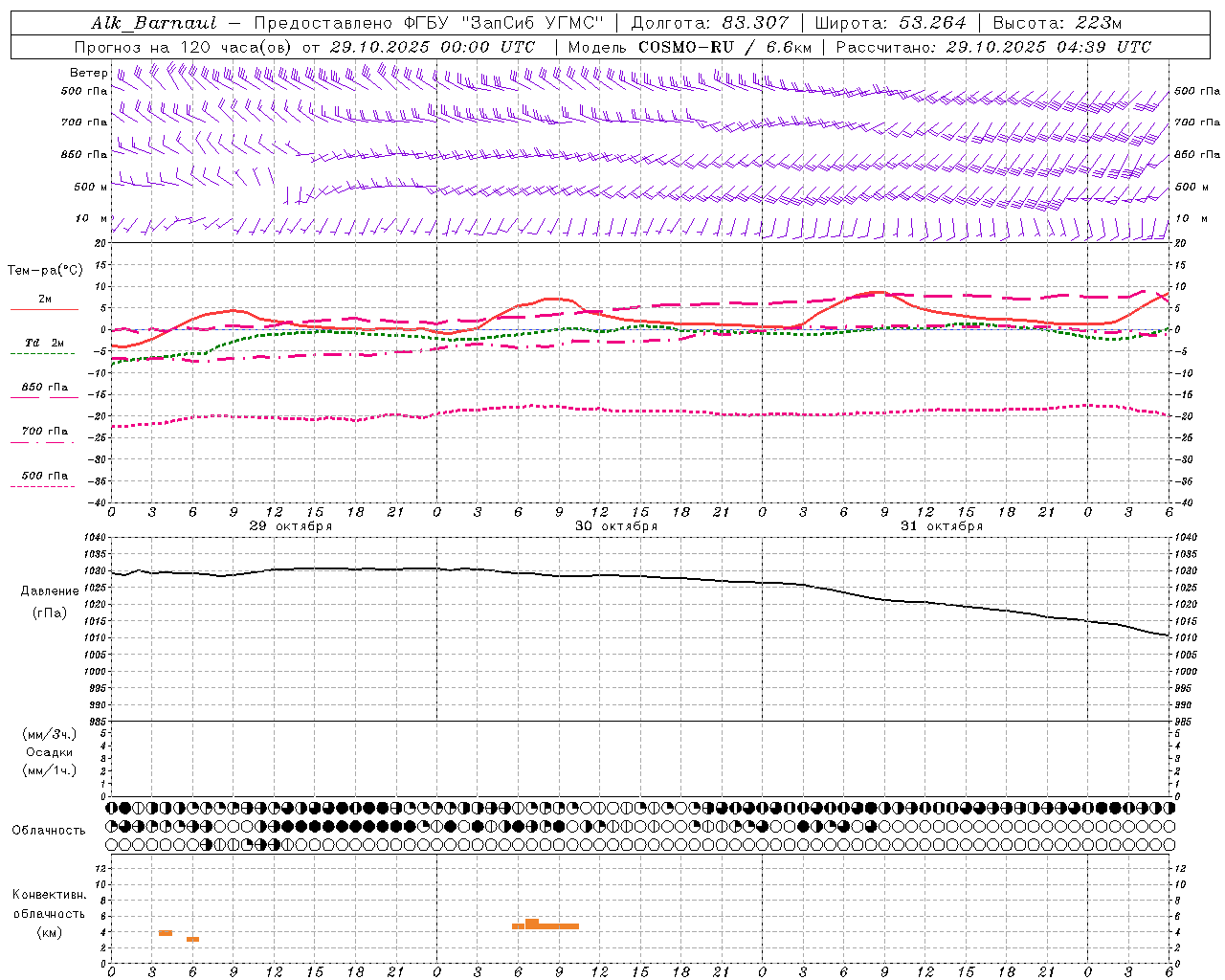Click the (гПа) unit label under Давление
This screenshot has height=980, width=1225.
[50, 613]
